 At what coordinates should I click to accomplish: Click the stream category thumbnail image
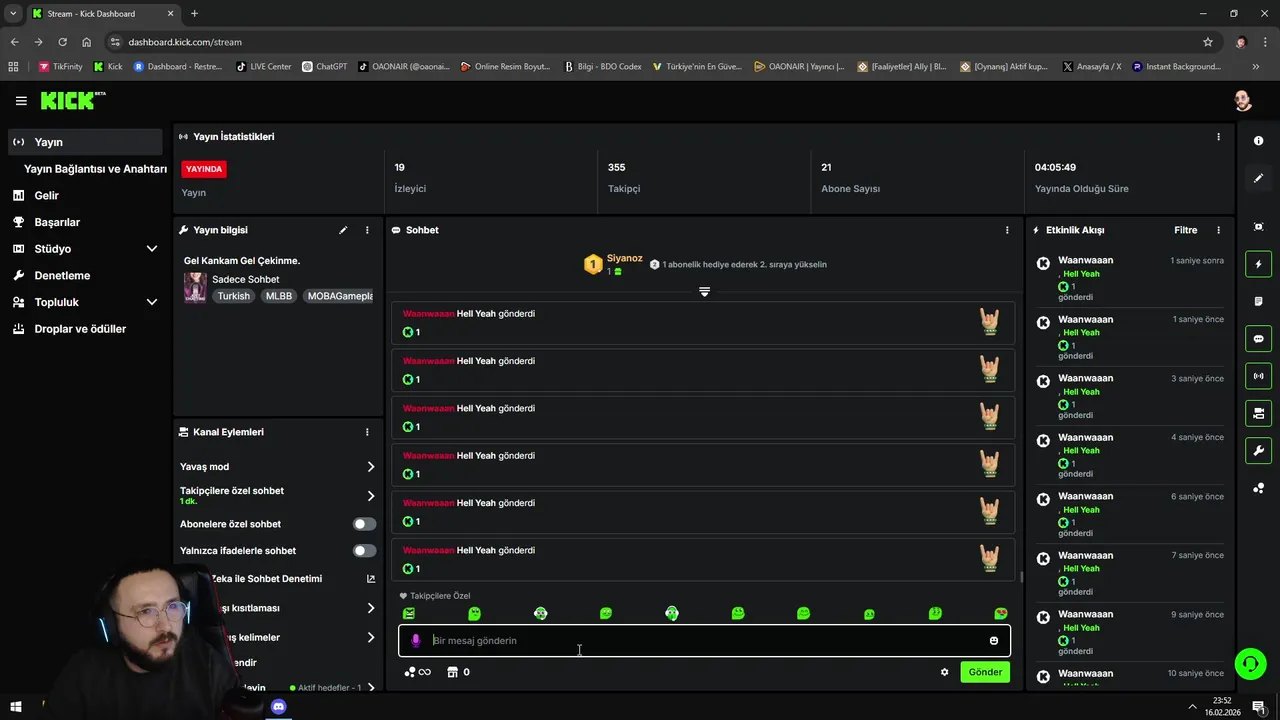click(195, 287)
